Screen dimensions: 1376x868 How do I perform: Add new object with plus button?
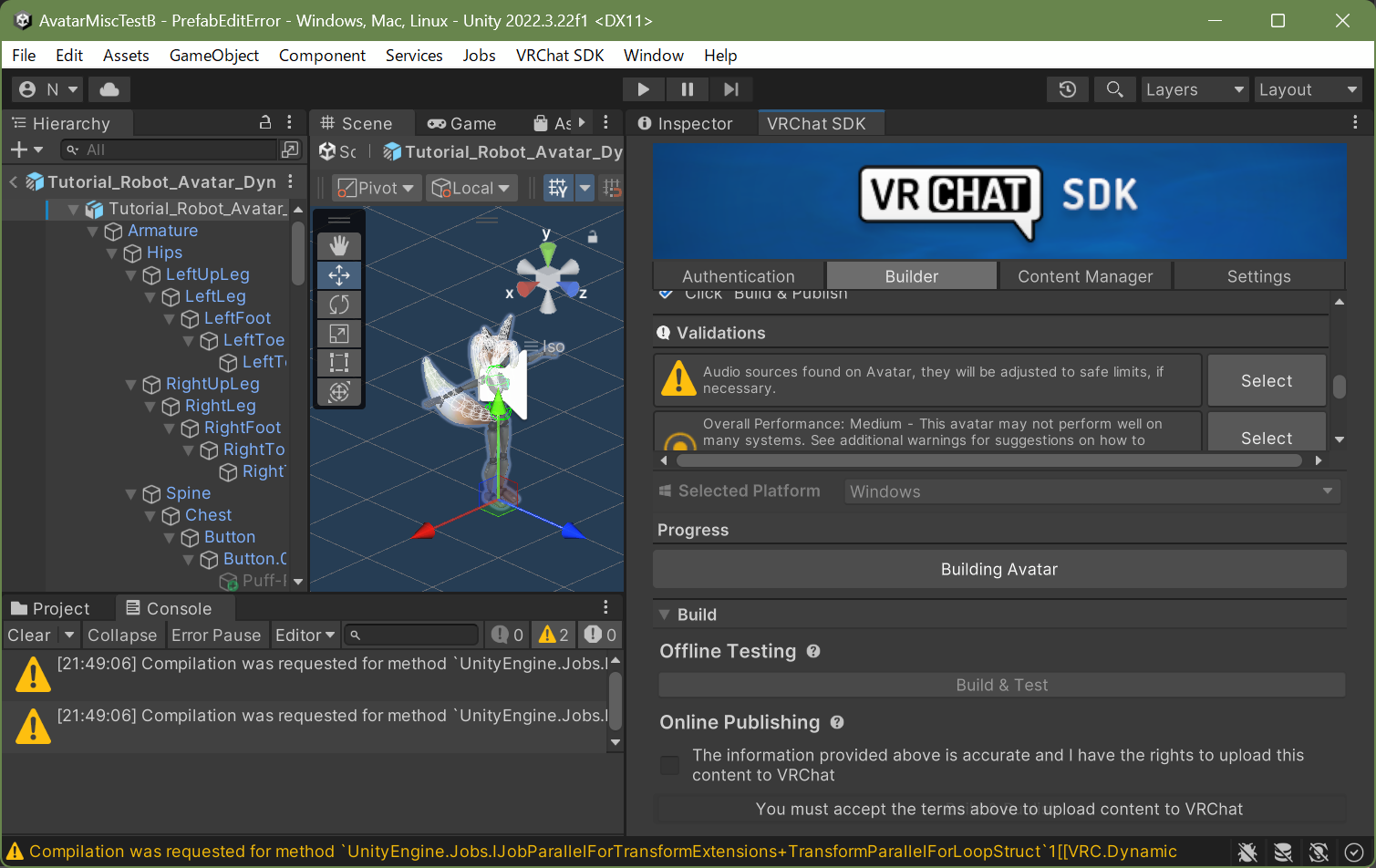tap(26, 150)
